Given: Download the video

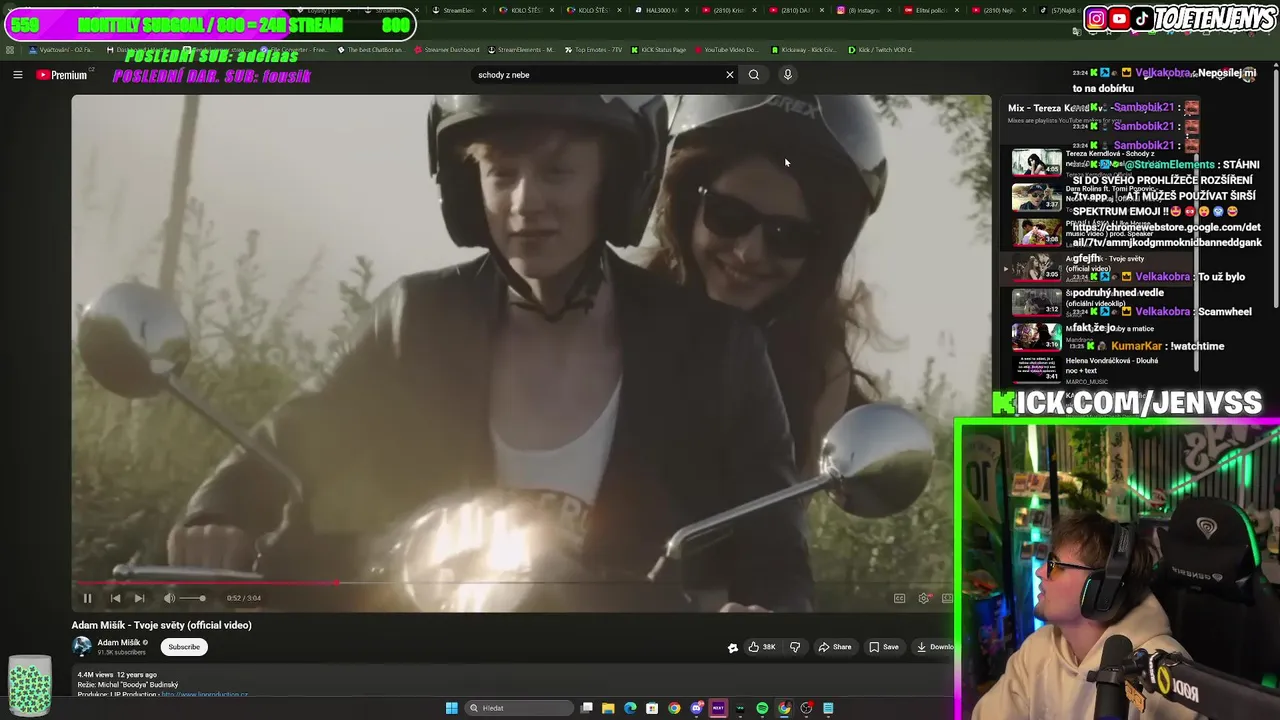Looking at the screenshot, I should pos(934,647).
